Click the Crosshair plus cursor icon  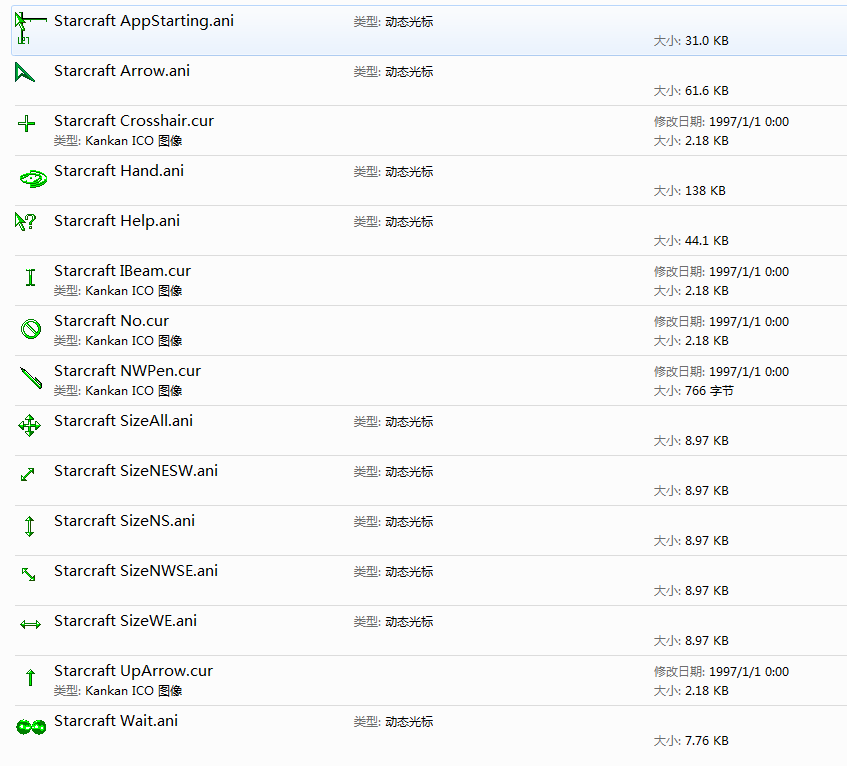[26, 124]
